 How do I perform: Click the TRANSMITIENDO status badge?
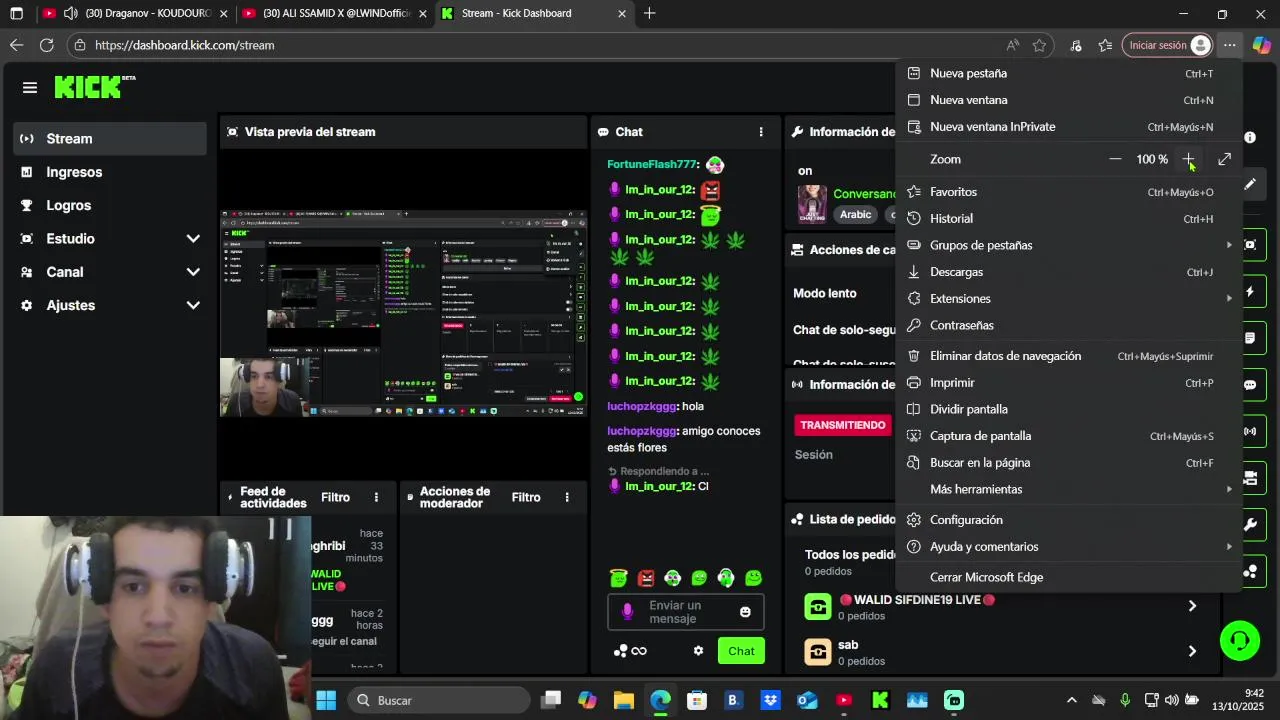click(x=843, y=425)
